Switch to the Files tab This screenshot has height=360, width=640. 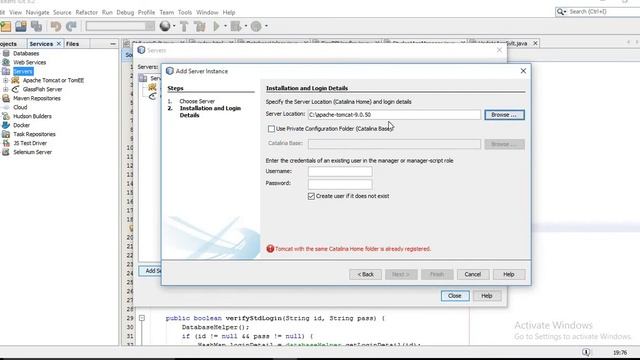click(x=72, y=44)
